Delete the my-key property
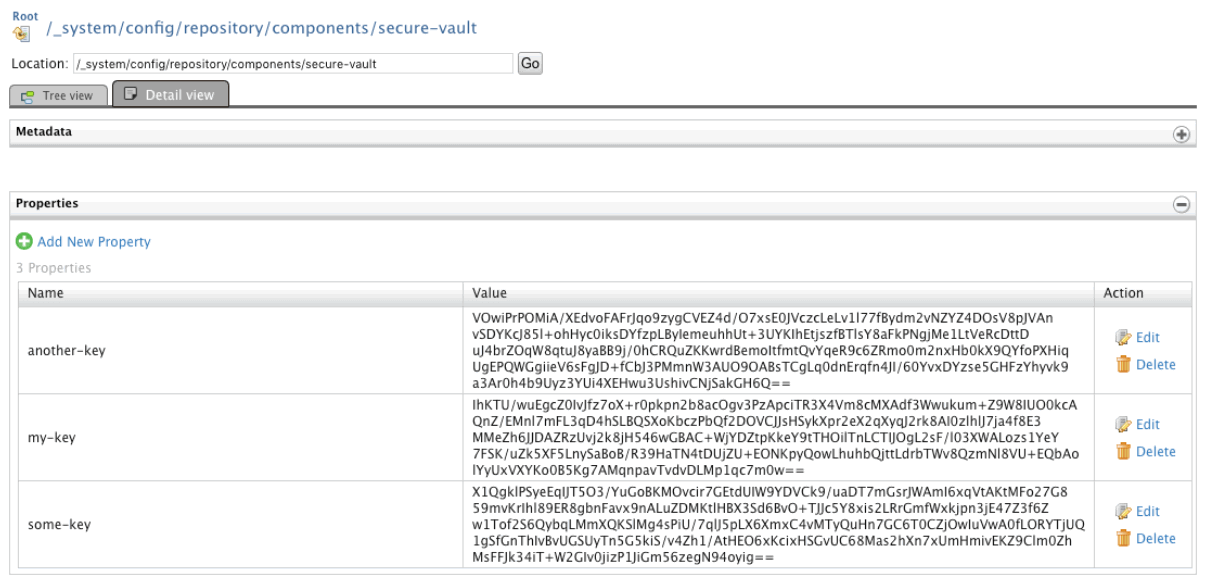This screenshot has width=1213, height=584. (x=1154, y=452)
